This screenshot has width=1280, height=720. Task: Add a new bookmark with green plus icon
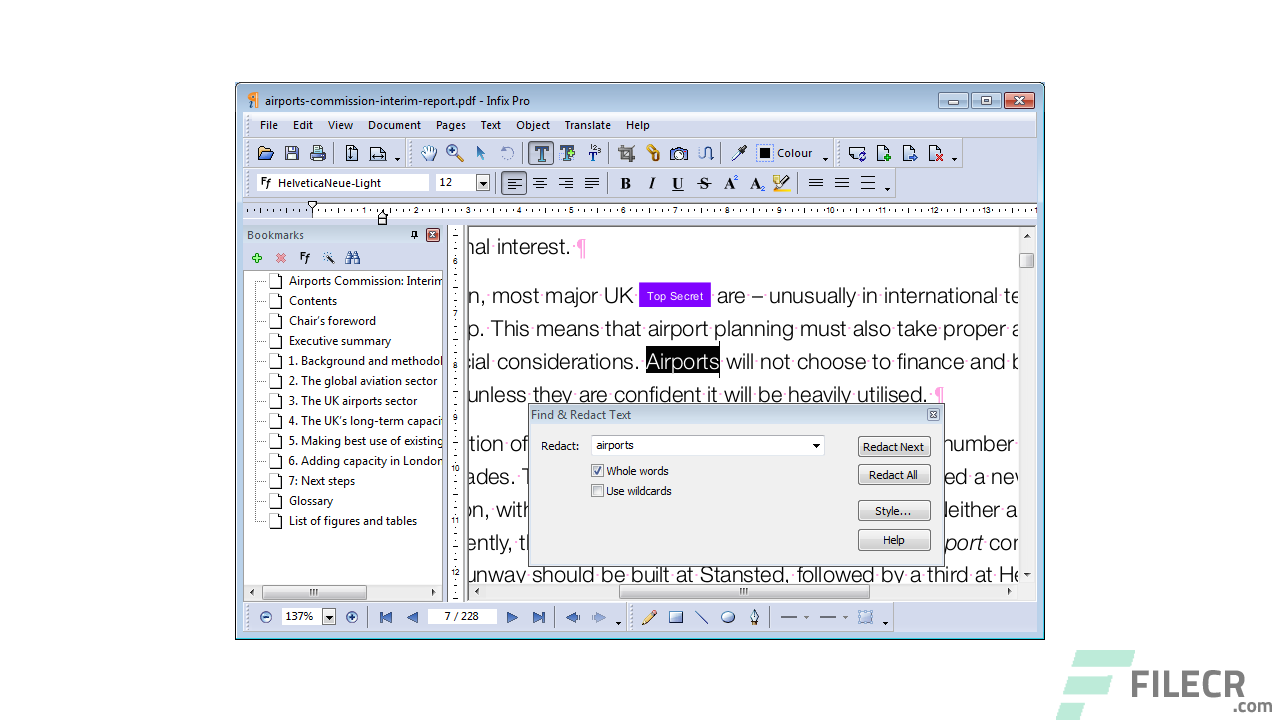(x=257, y=257)
